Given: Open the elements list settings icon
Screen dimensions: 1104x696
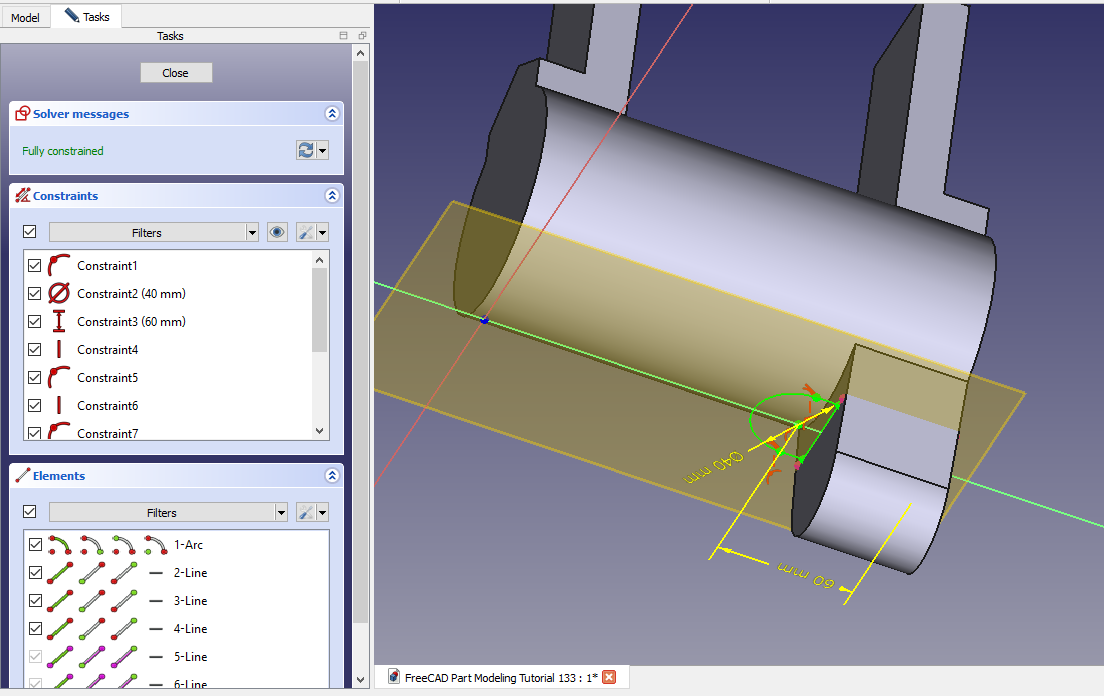Looking at the screenshot, I should pyautogui.click(x=308, y=512).
